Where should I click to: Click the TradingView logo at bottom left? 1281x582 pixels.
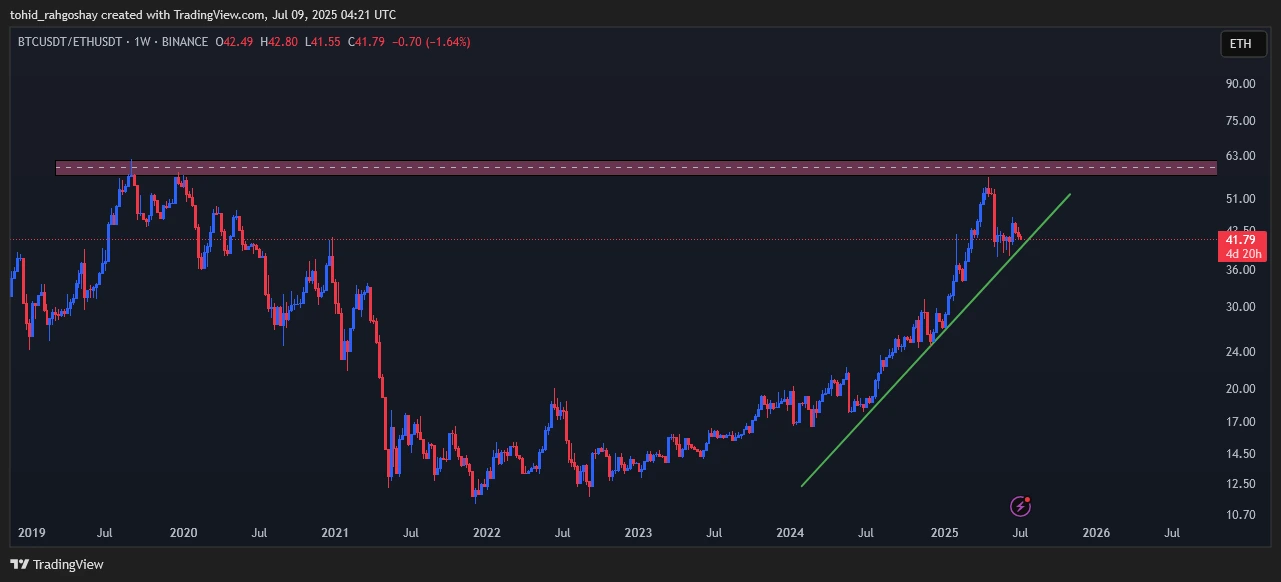pos(57,564)
